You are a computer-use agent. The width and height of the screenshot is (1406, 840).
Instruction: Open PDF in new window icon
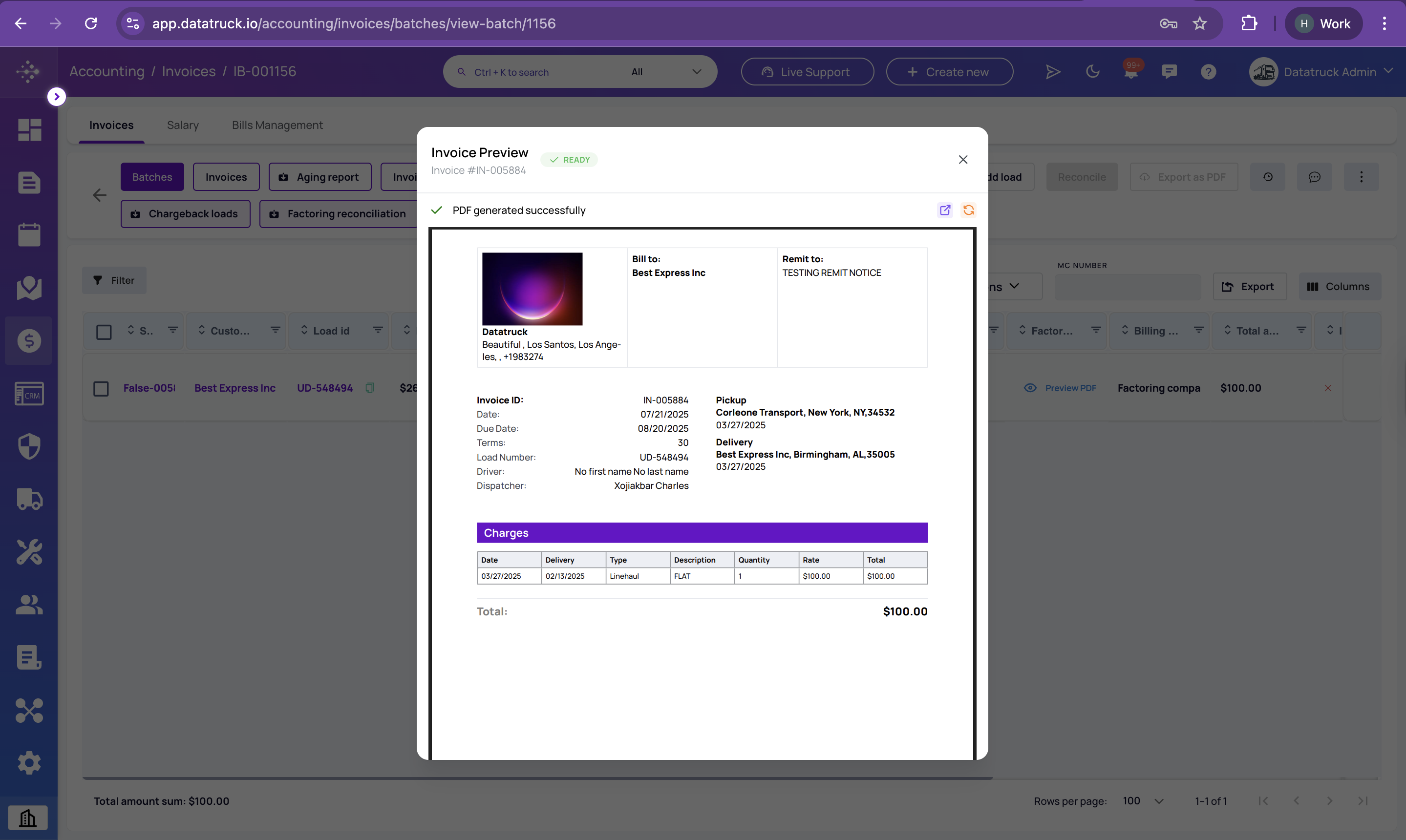945,210
